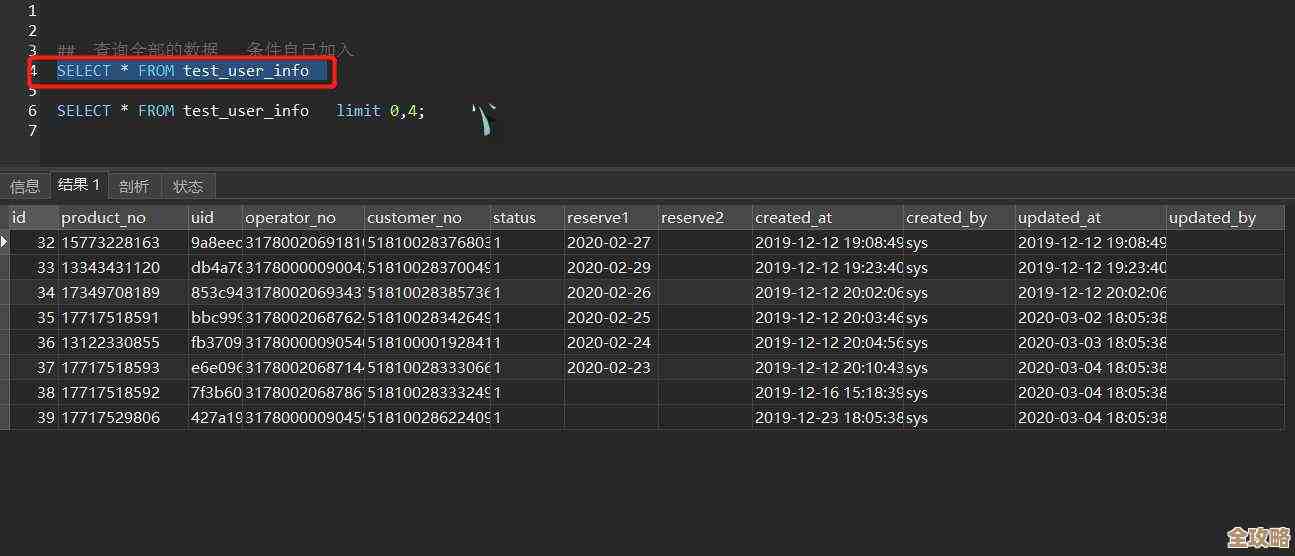Click updated_at cell 2020-03-03 18:05:38
The width and height of the screenshot is (1295, 556).
[1091, 343]
